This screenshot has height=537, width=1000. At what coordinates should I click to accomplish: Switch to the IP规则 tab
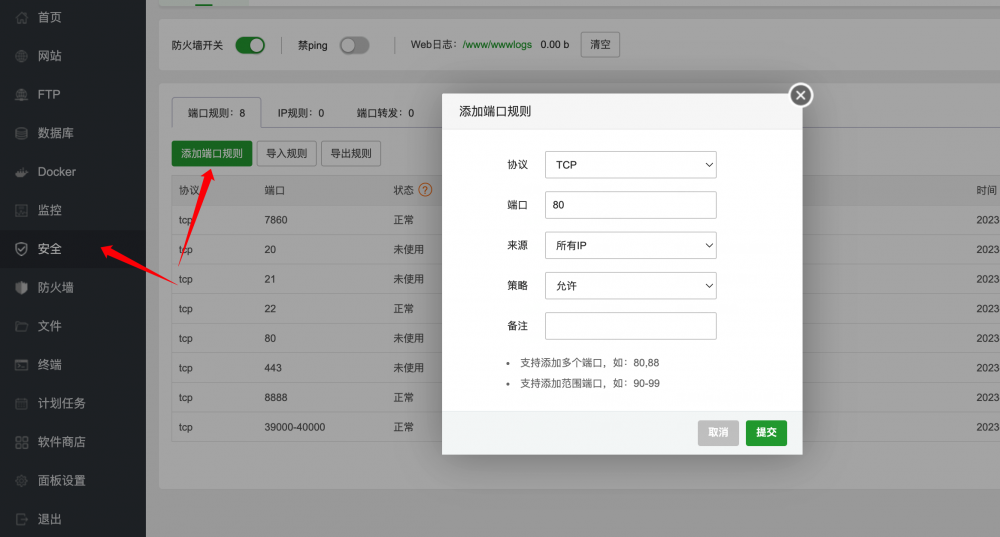click(x=300, y=113)
